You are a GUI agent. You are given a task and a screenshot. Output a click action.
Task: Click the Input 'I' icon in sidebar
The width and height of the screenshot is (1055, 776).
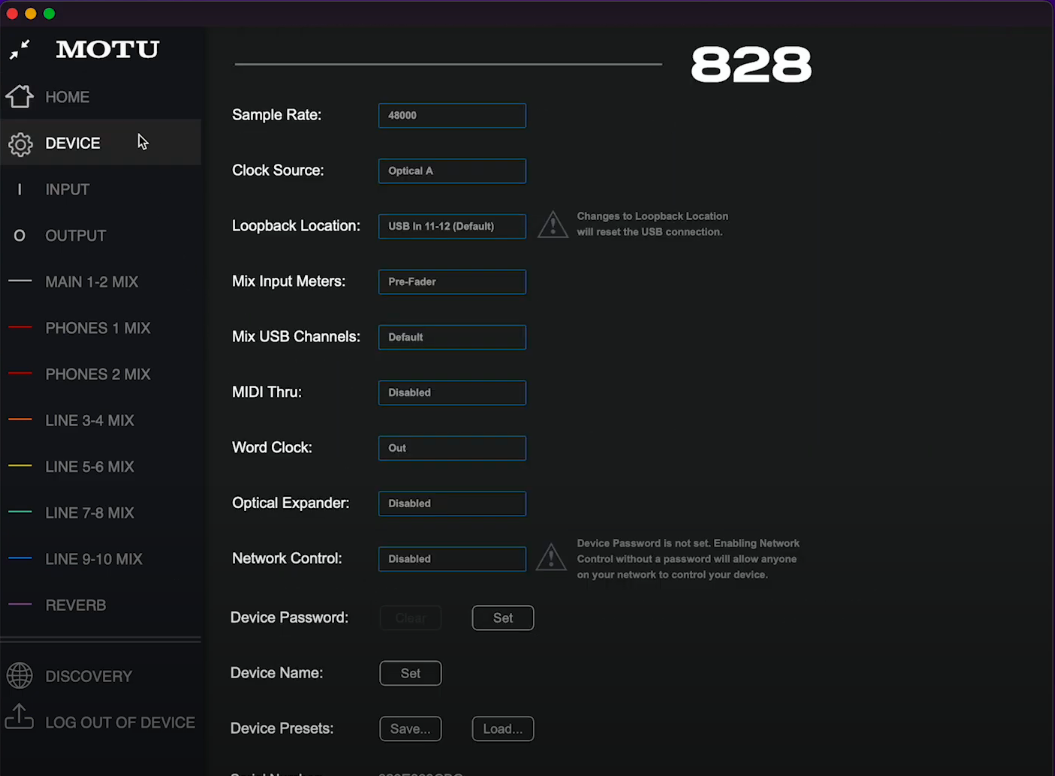[x=20, y=189]
